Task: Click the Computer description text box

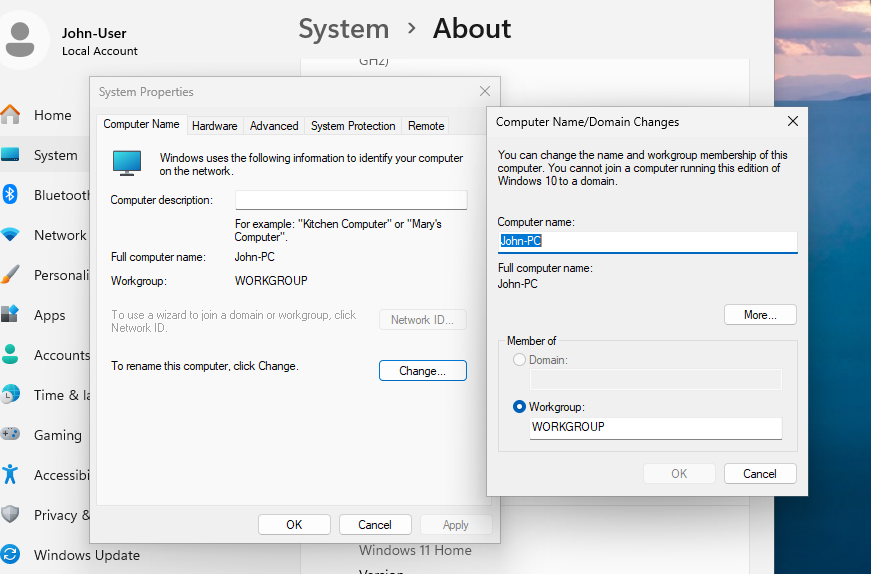Action: click(351, 200)
